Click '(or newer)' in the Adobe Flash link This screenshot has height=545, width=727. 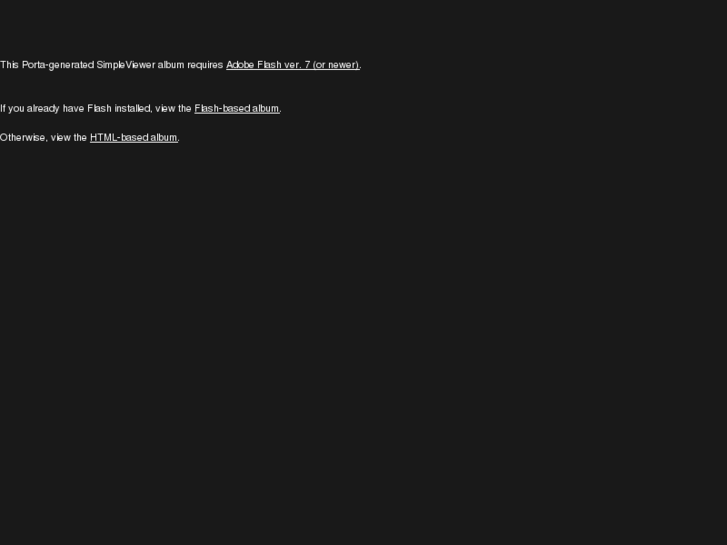[x=336, y=65]
